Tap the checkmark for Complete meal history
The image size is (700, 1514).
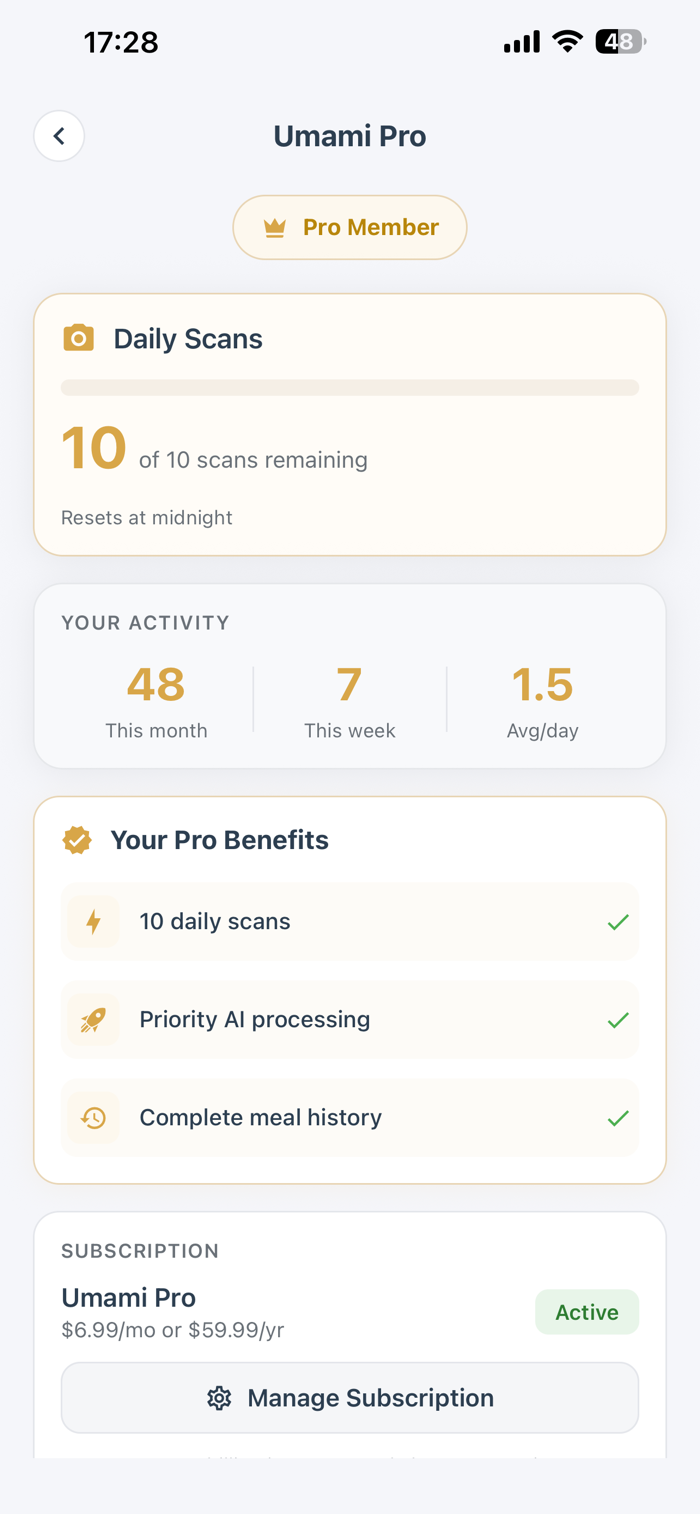618,1117
